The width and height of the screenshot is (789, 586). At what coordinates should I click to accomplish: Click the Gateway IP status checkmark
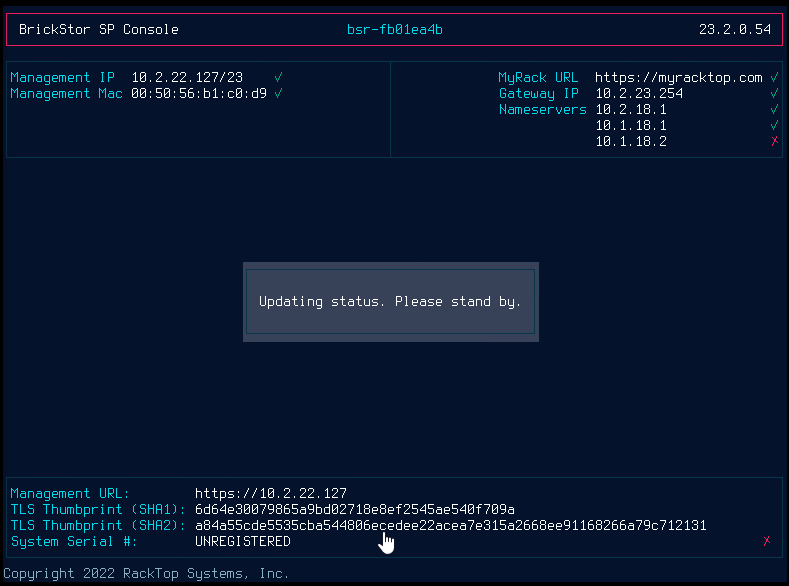point(774,93)
